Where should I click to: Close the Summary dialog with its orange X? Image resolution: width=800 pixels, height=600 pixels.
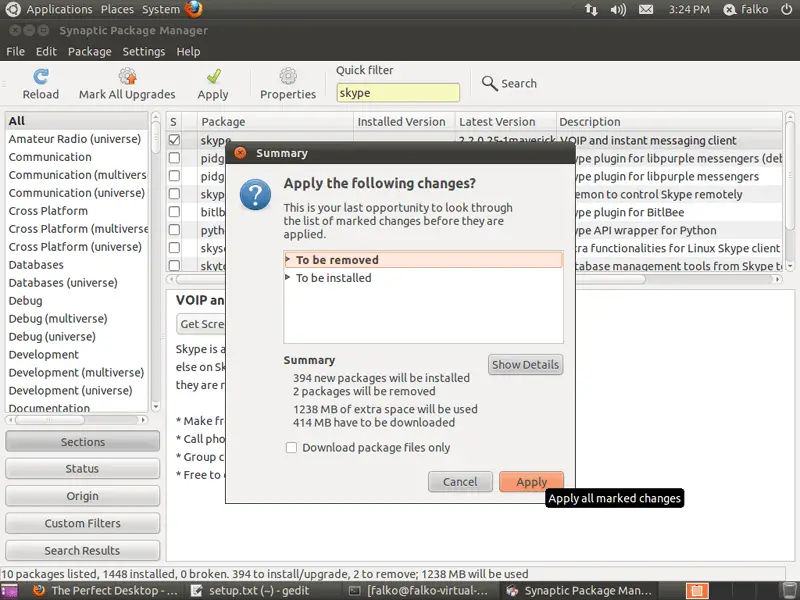pyautogui.click(x=240, y=153)
